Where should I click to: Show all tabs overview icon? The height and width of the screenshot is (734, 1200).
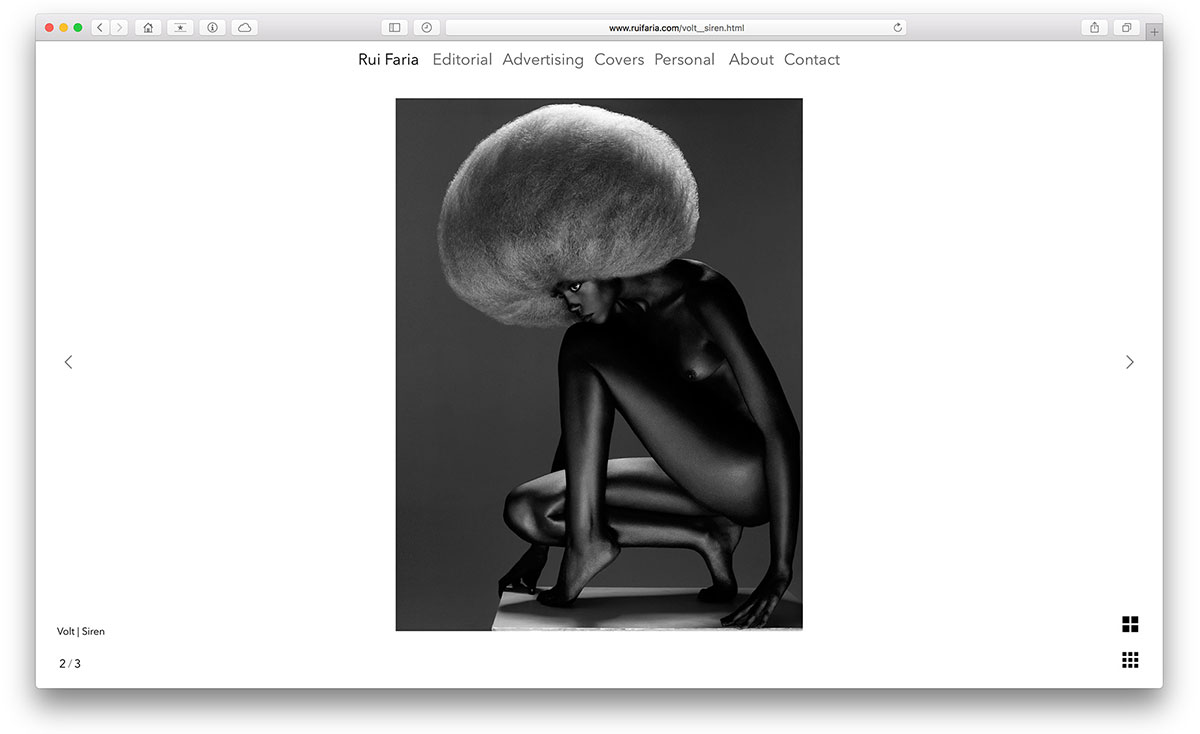(x=1126, y=28)
